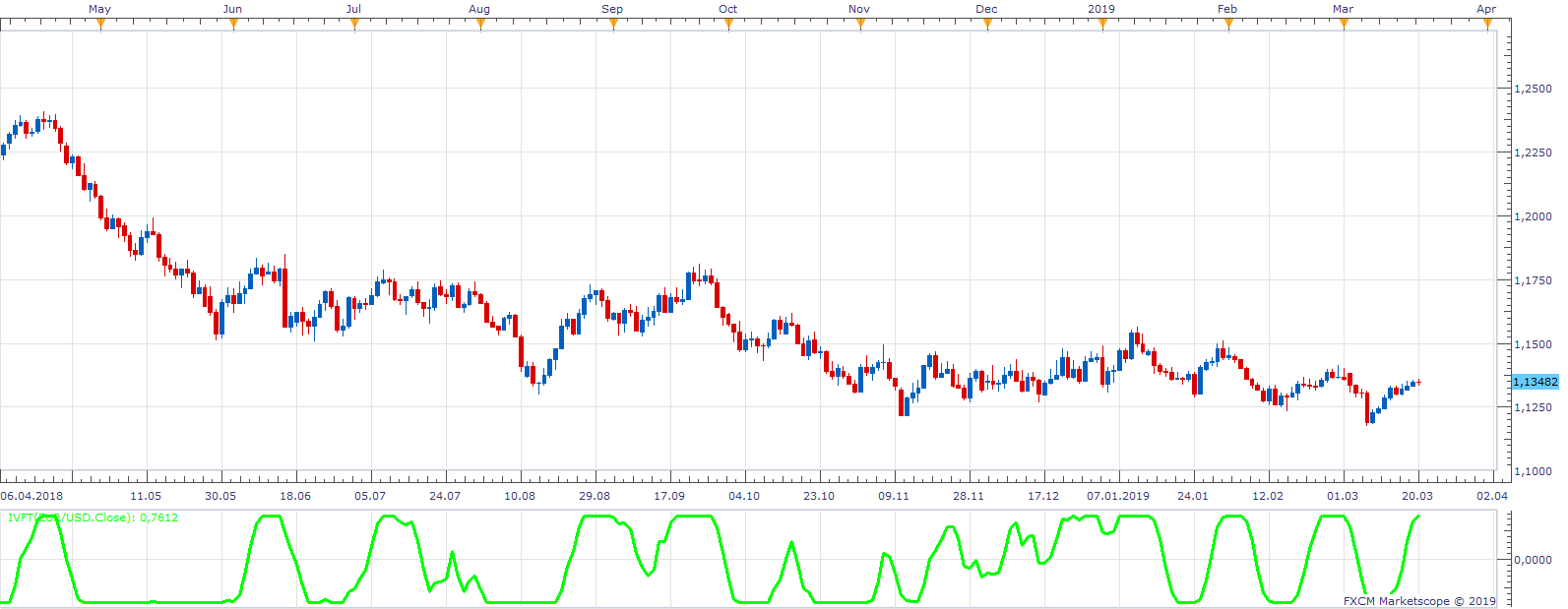
Task: Click the 23.10 date axis label
Action: coord(819,496)
